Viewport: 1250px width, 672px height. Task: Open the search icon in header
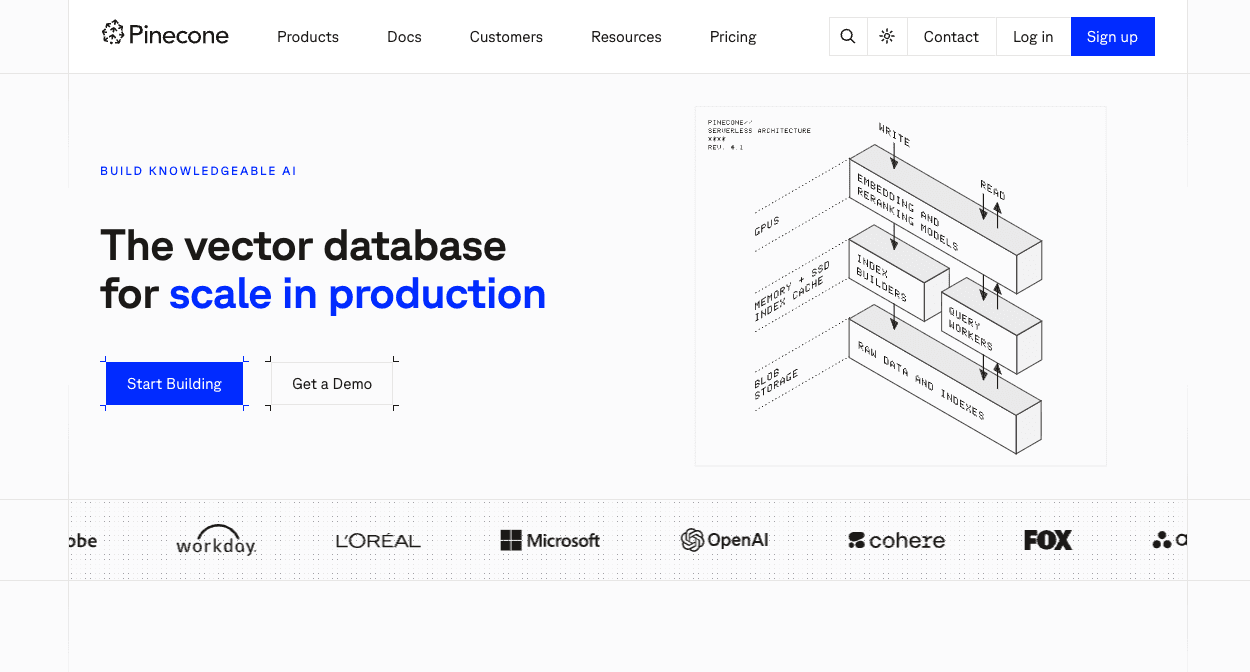848,36
